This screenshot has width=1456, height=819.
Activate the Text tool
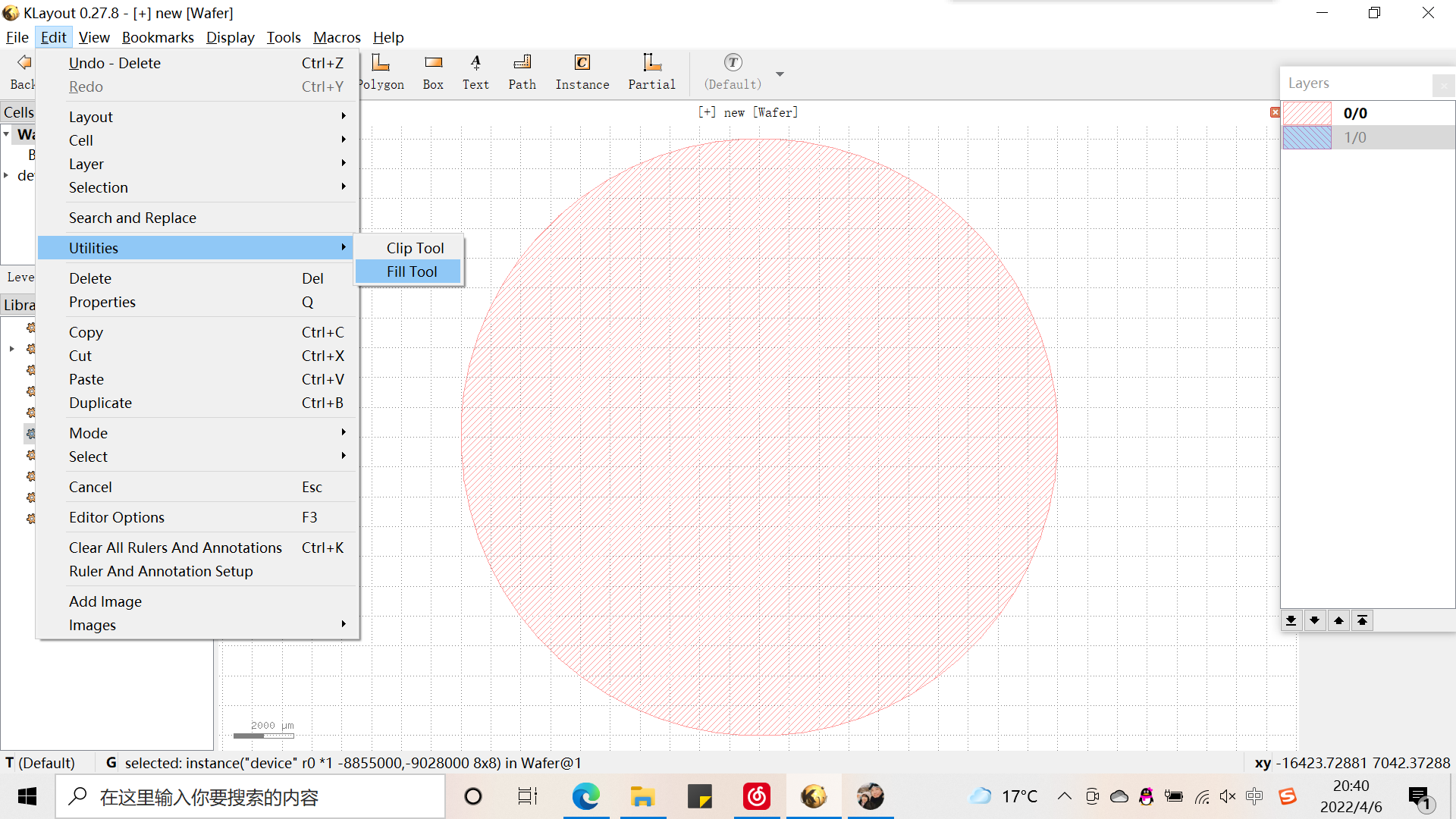pos(475,72)
